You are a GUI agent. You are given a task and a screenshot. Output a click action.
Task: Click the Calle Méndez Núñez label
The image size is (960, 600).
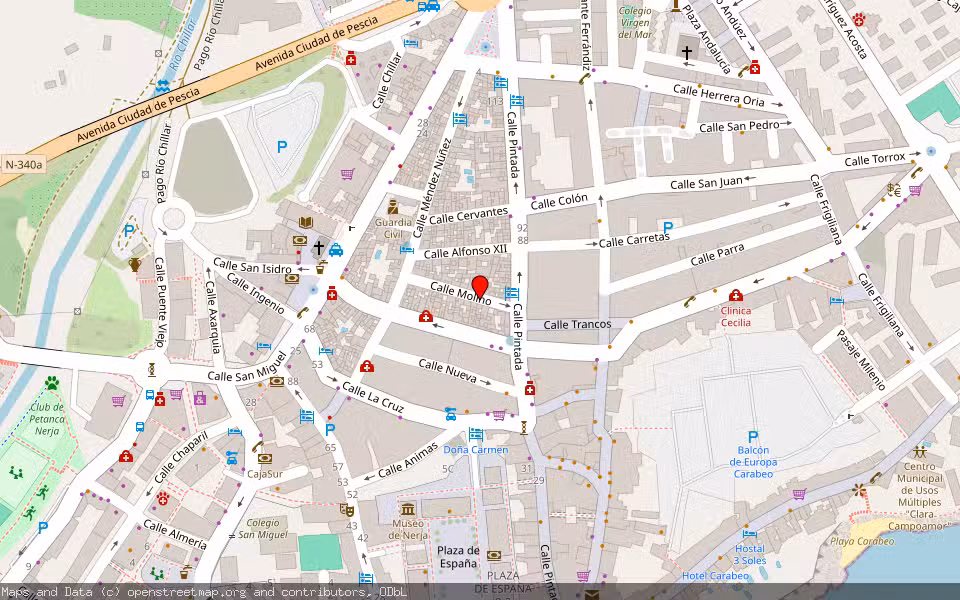(x=432, y=189)
